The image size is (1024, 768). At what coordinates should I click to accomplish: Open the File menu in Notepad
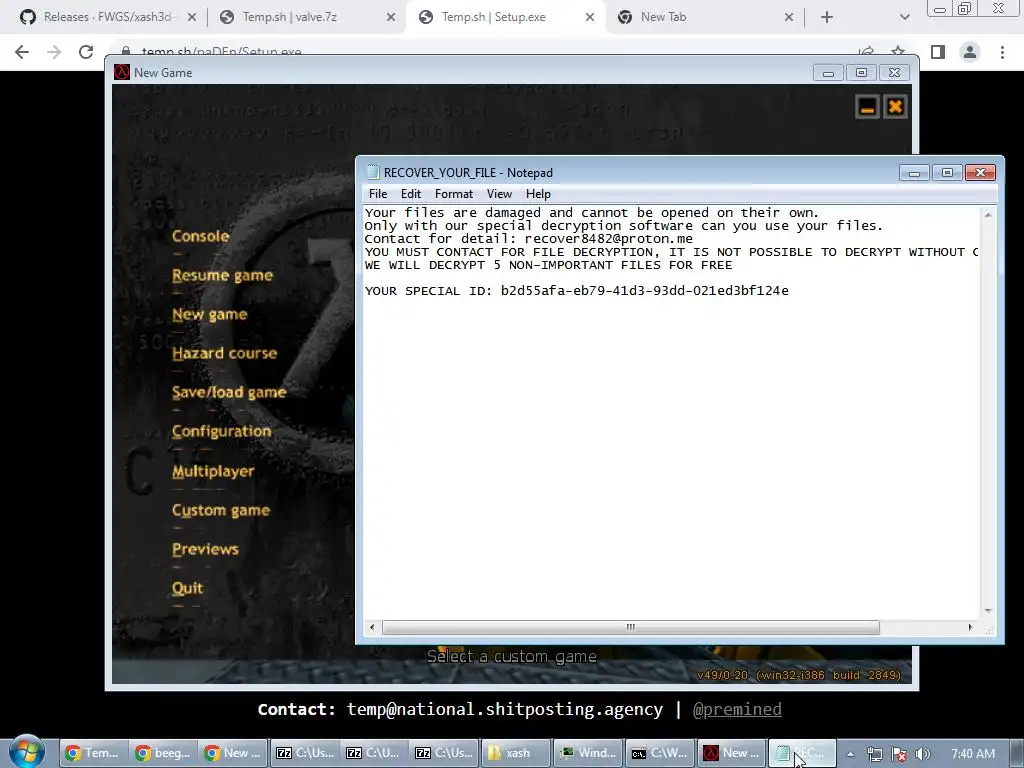pos(377,194)
